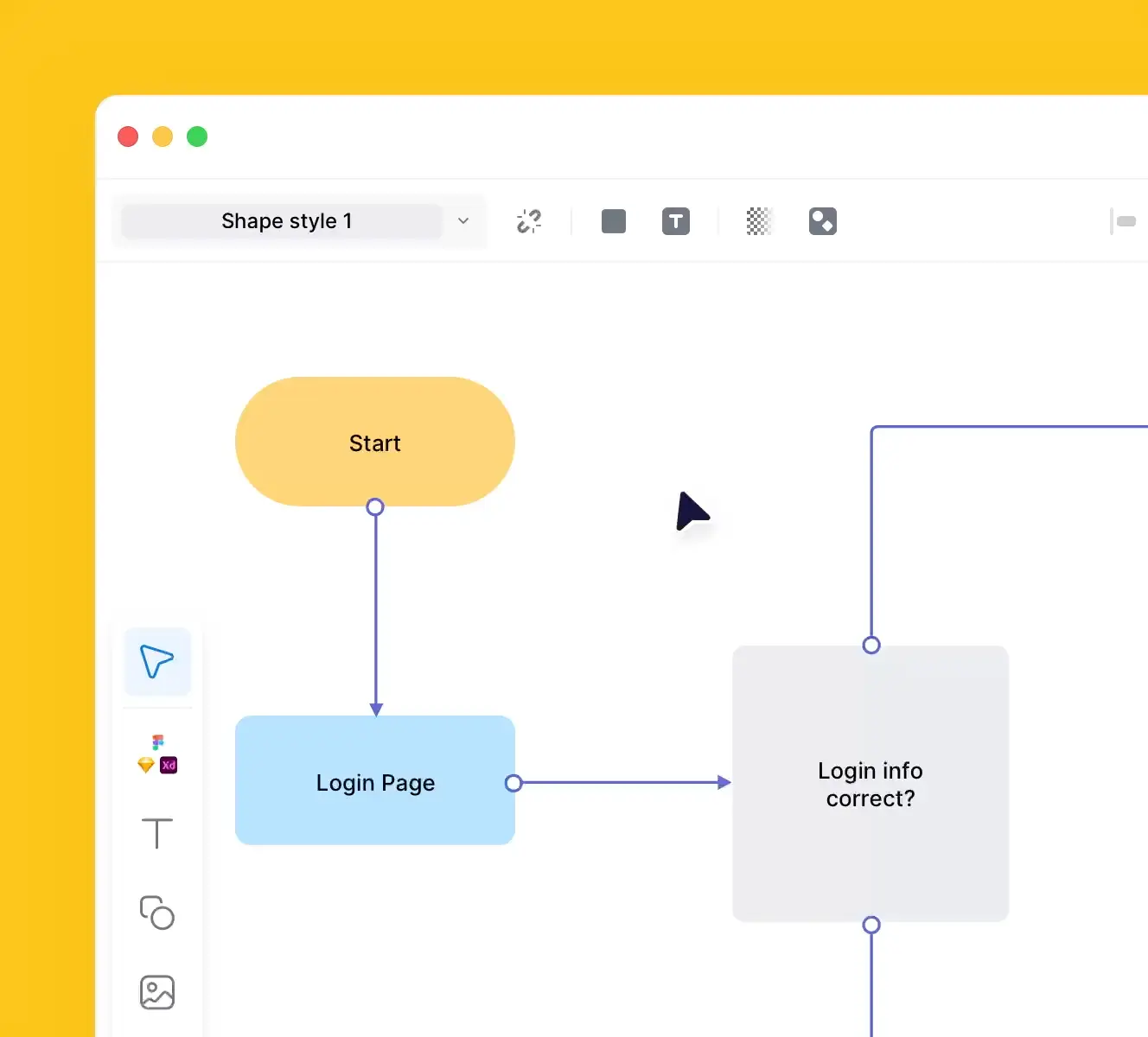Expand the shape style chevron arrow

pyautogui.click(x=463, y=221)
